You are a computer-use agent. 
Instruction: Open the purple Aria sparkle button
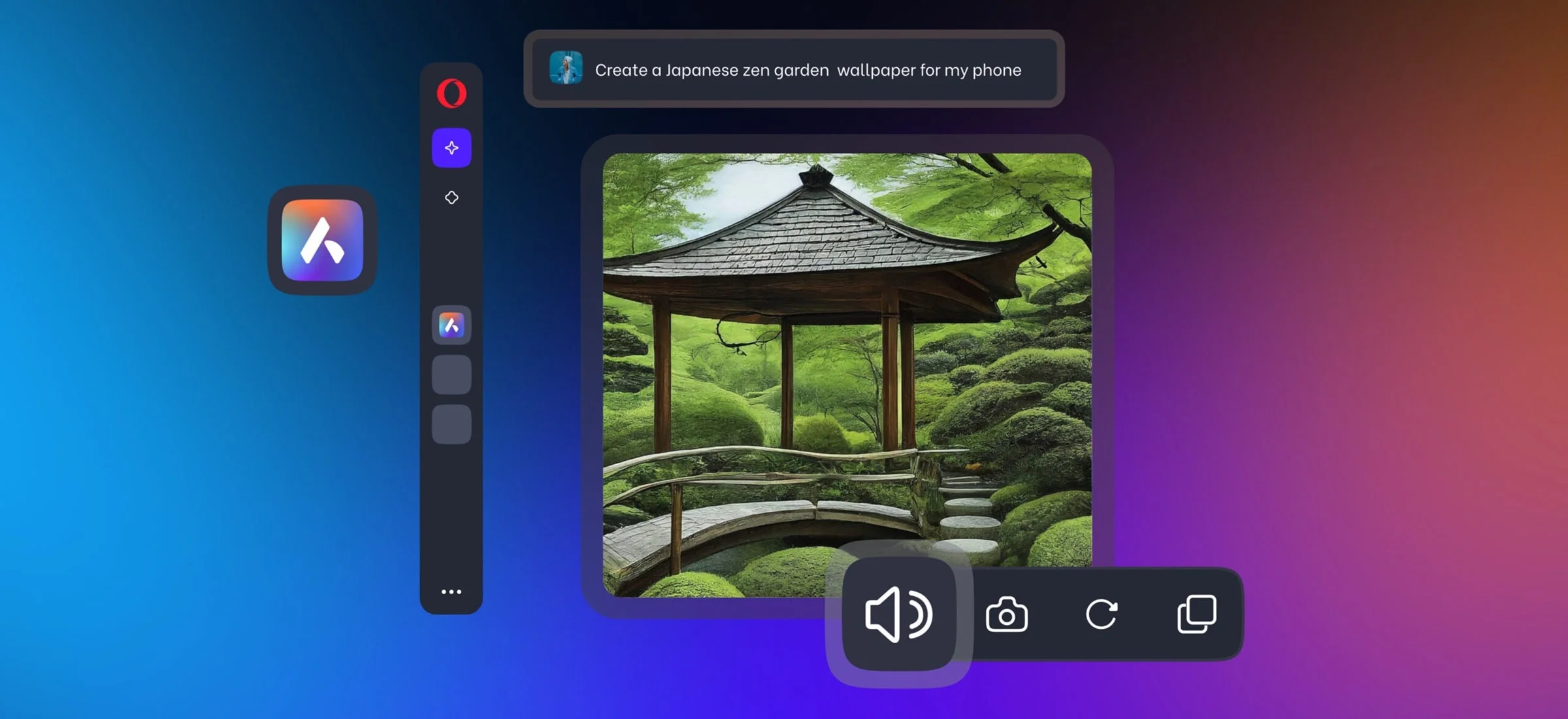[x=451, y=148]
